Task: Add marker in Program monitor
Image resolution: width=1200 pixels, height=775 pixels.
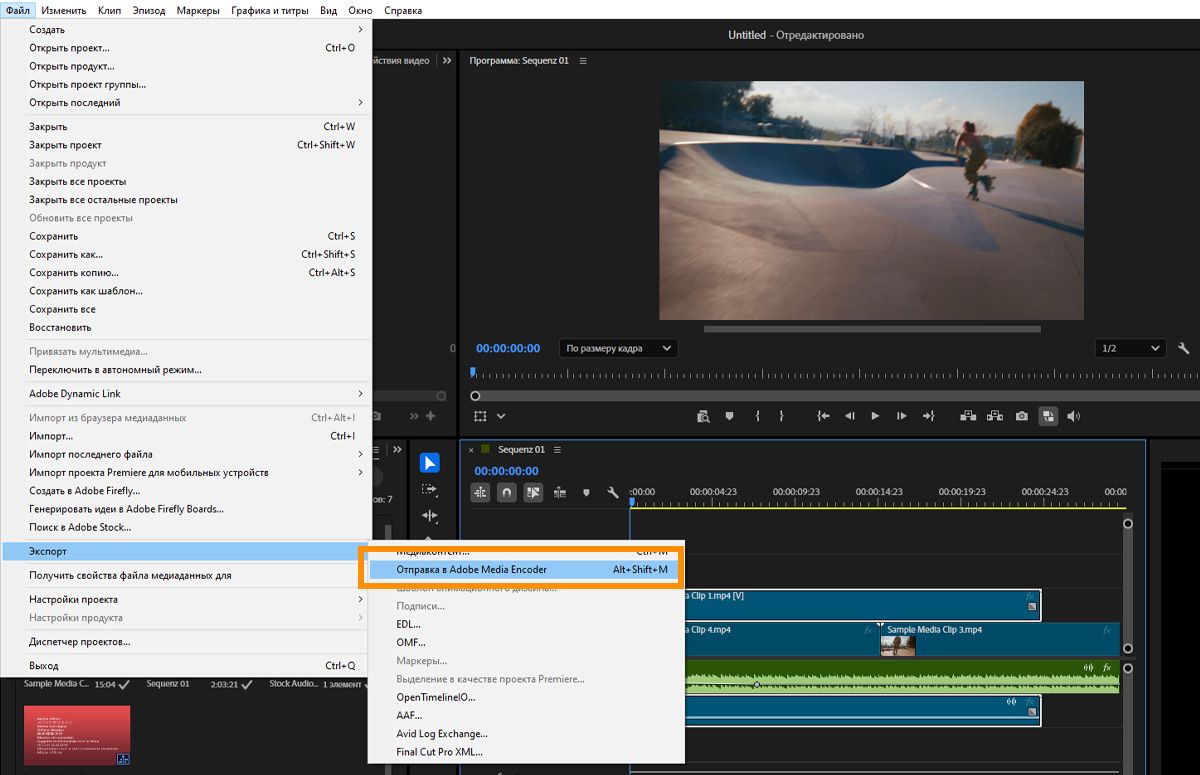Action: [x=729, y=416]
